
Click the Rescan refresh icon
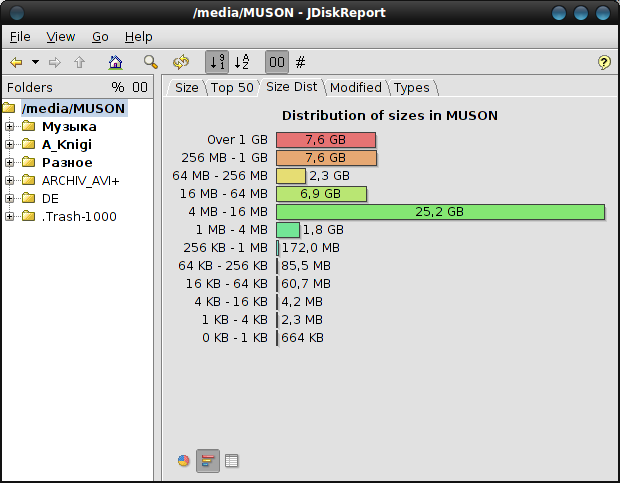pyautogui.click(x=181, y=62)
